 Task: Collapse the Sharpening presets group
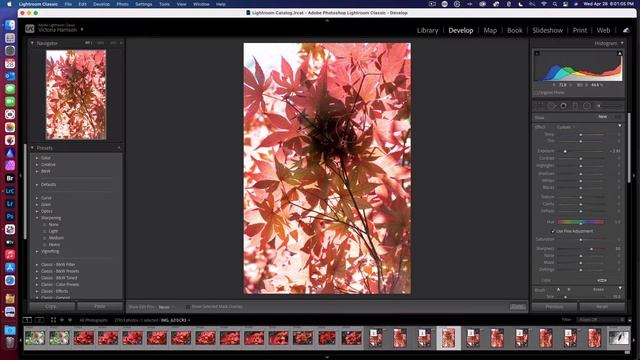(x=37, y=218)
